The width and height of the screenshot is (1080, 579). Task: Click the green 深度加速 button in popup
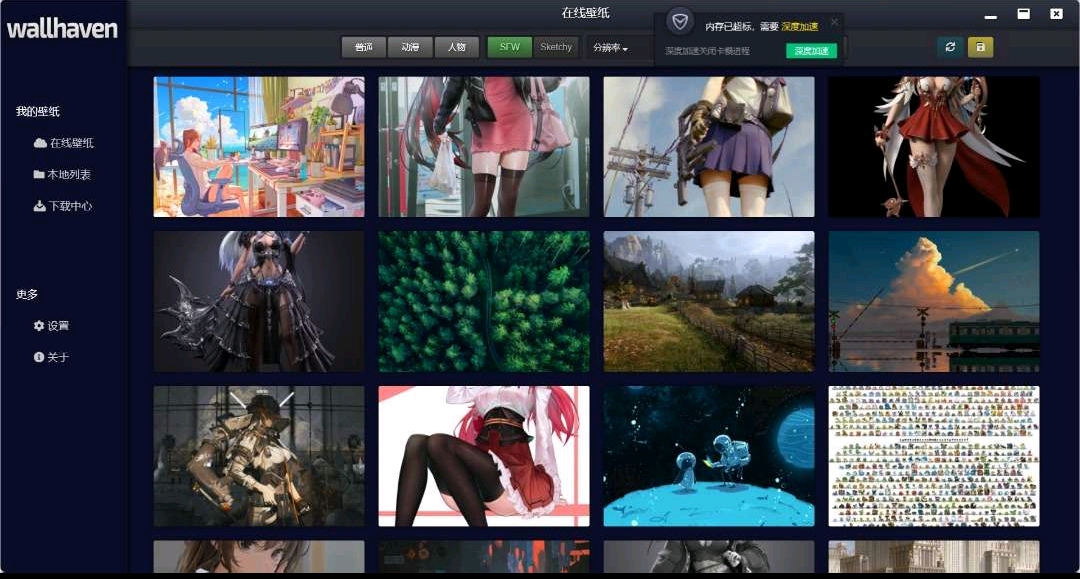811,51
